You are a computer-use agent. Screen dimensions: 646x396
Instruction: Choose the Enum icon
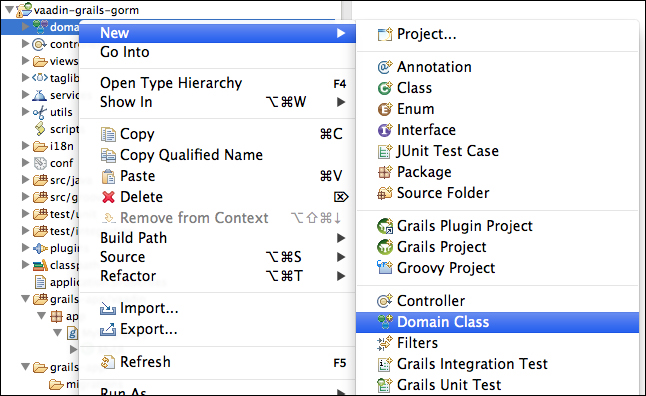point(385,109)
